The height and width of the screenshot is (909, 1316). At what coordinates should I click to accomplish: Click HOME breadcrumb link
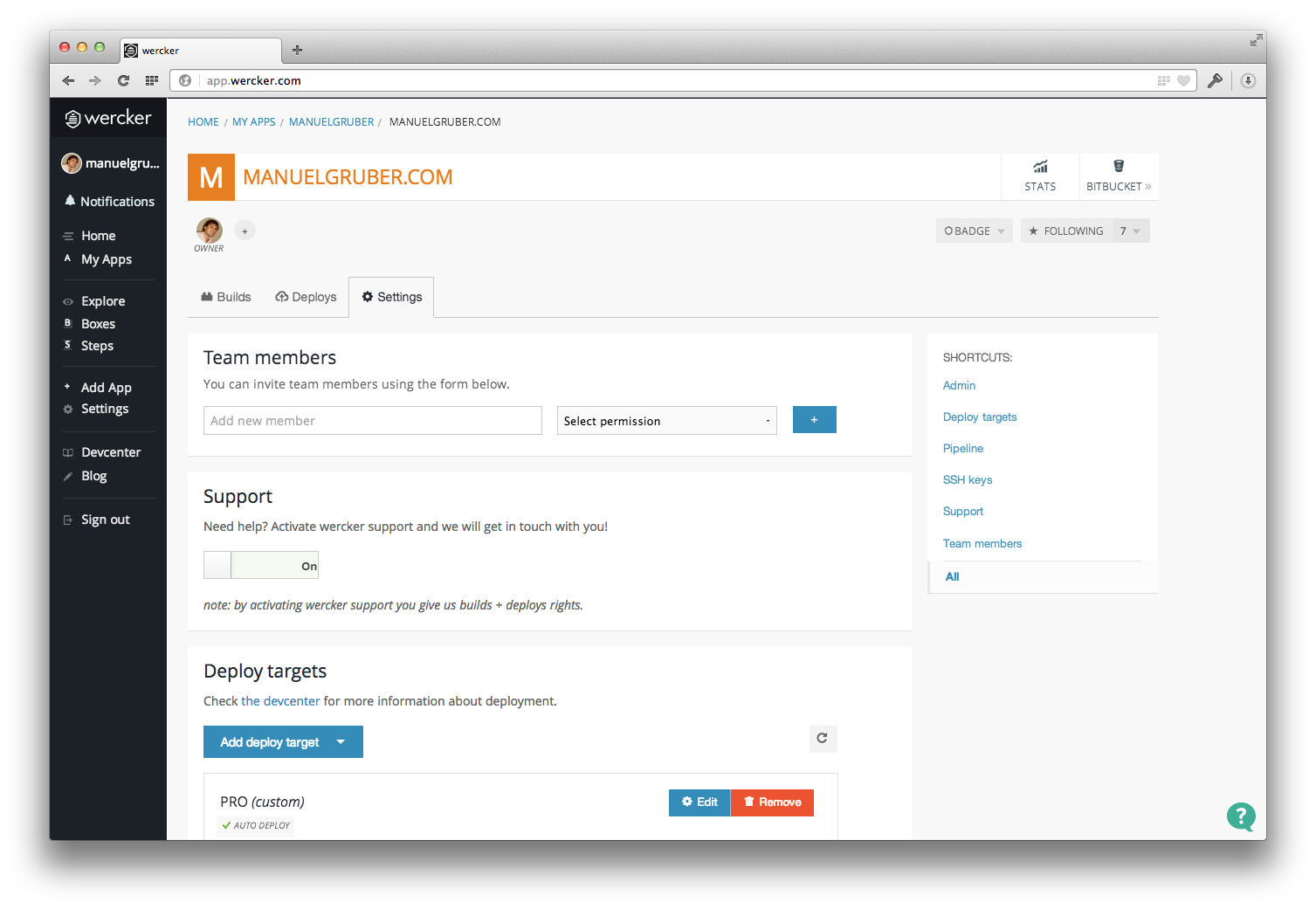[x=203, y=122]
